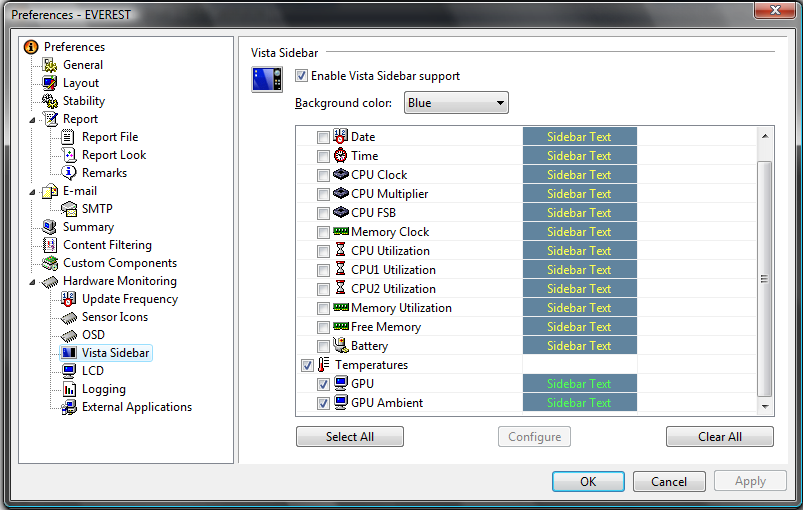Viewport: 803px width, 510px height.
Task: Click the Select All button
Action: click(350, 437)
